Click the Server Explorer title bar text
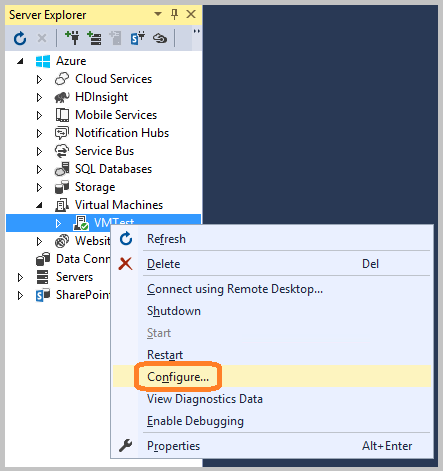Screen dimensions: 443x471 point(47,15)
